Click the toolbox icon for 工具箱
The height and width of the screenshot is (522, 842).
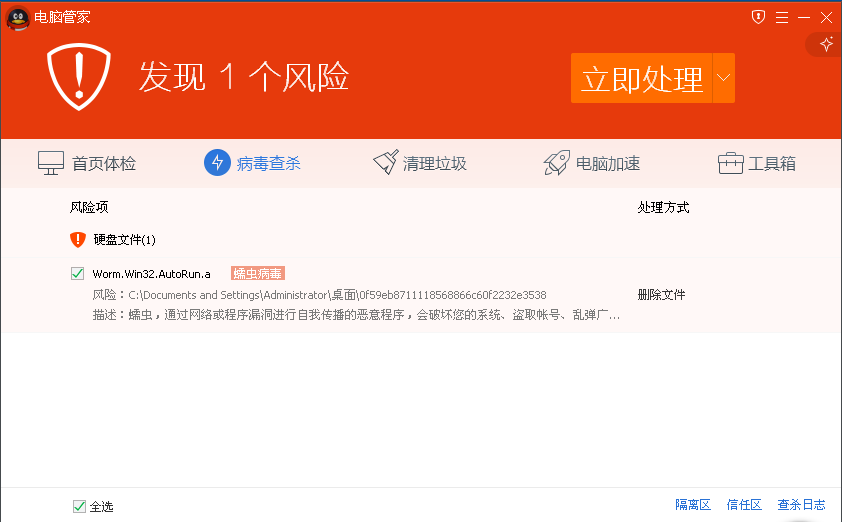pyautogui.click(x=731, y=163)
